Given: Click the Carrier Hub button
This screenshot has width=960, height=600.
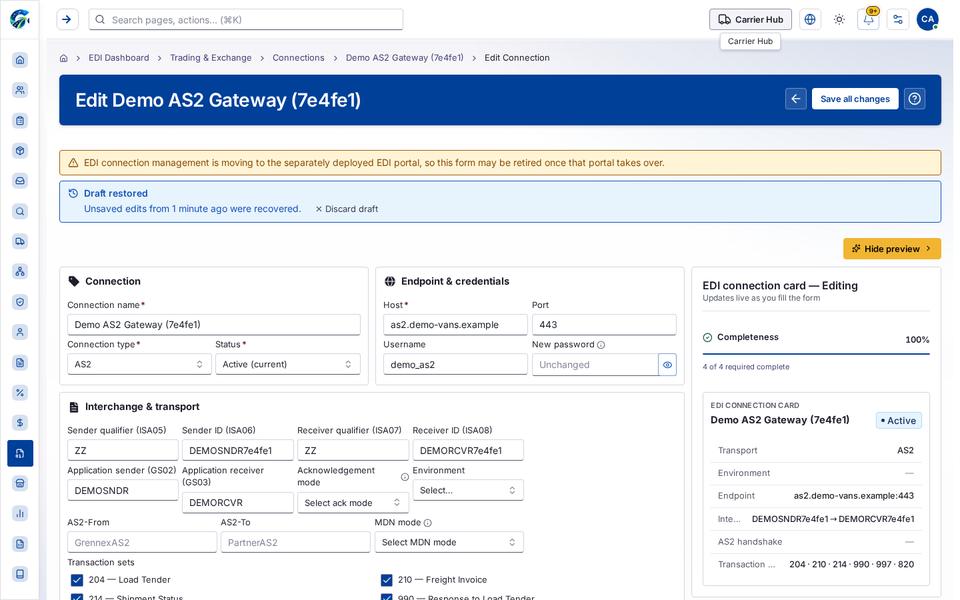Looking at the screenshot, I should (750, 20).
